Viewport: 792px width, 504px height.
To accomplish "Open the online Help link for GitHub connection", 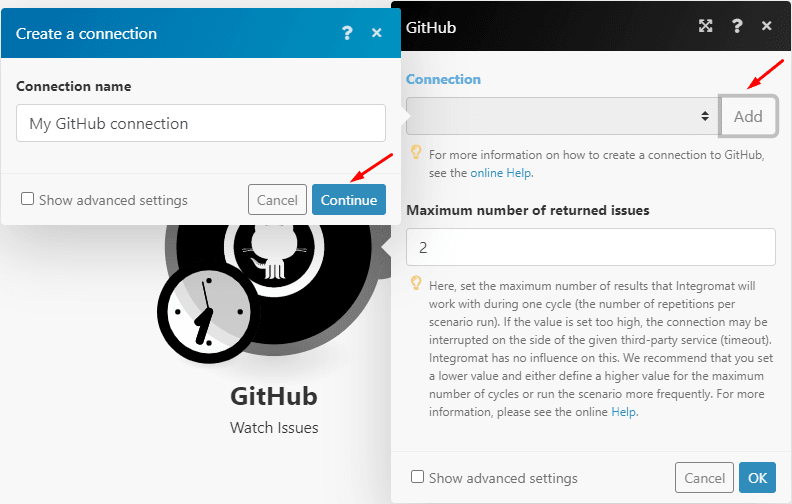I will (x=502, y=172).
